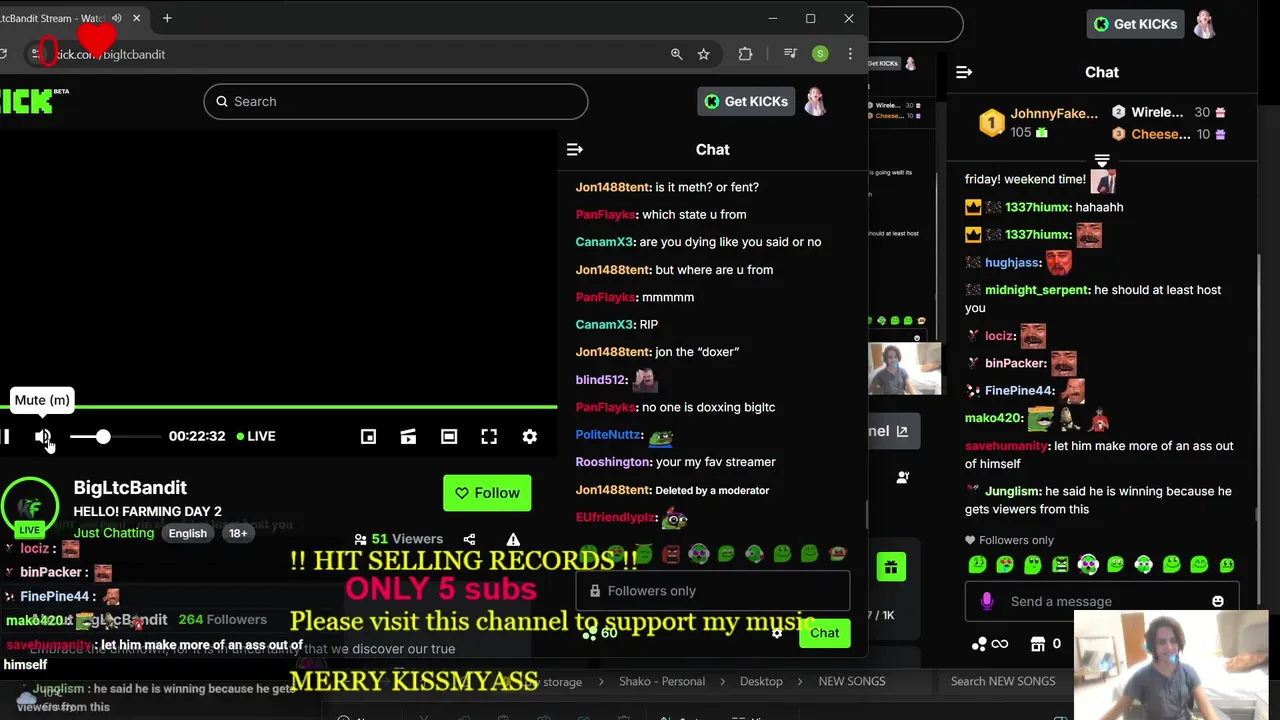
Task: Collapse the front window chat panel
Action: [x=574, y=149]
